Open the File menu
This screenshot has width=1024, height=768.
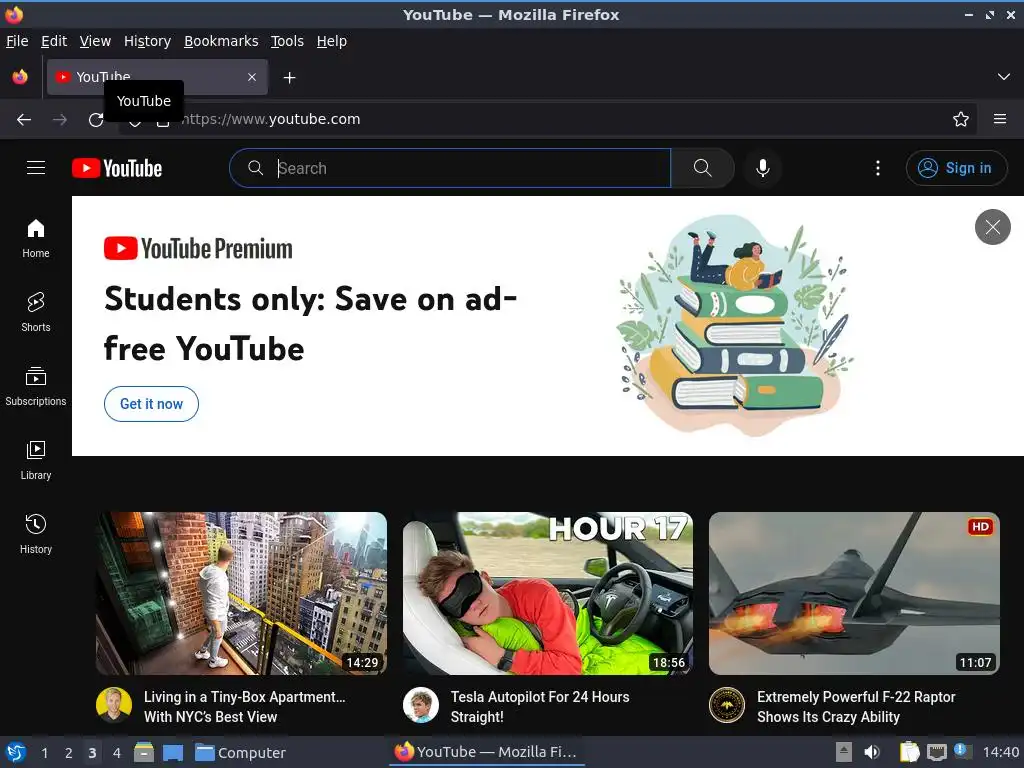click(17, 41)
